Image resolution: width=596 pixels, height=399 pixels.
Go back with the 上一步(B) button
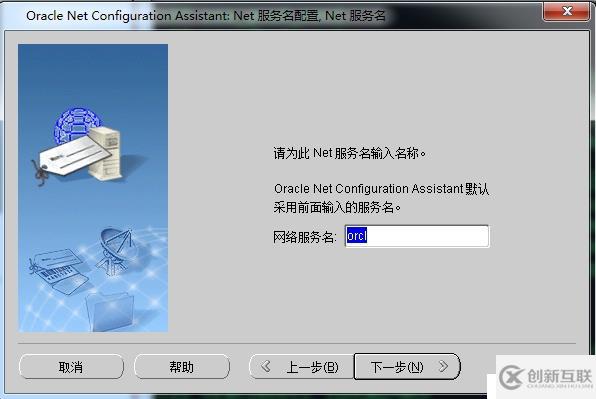[301, 367]
